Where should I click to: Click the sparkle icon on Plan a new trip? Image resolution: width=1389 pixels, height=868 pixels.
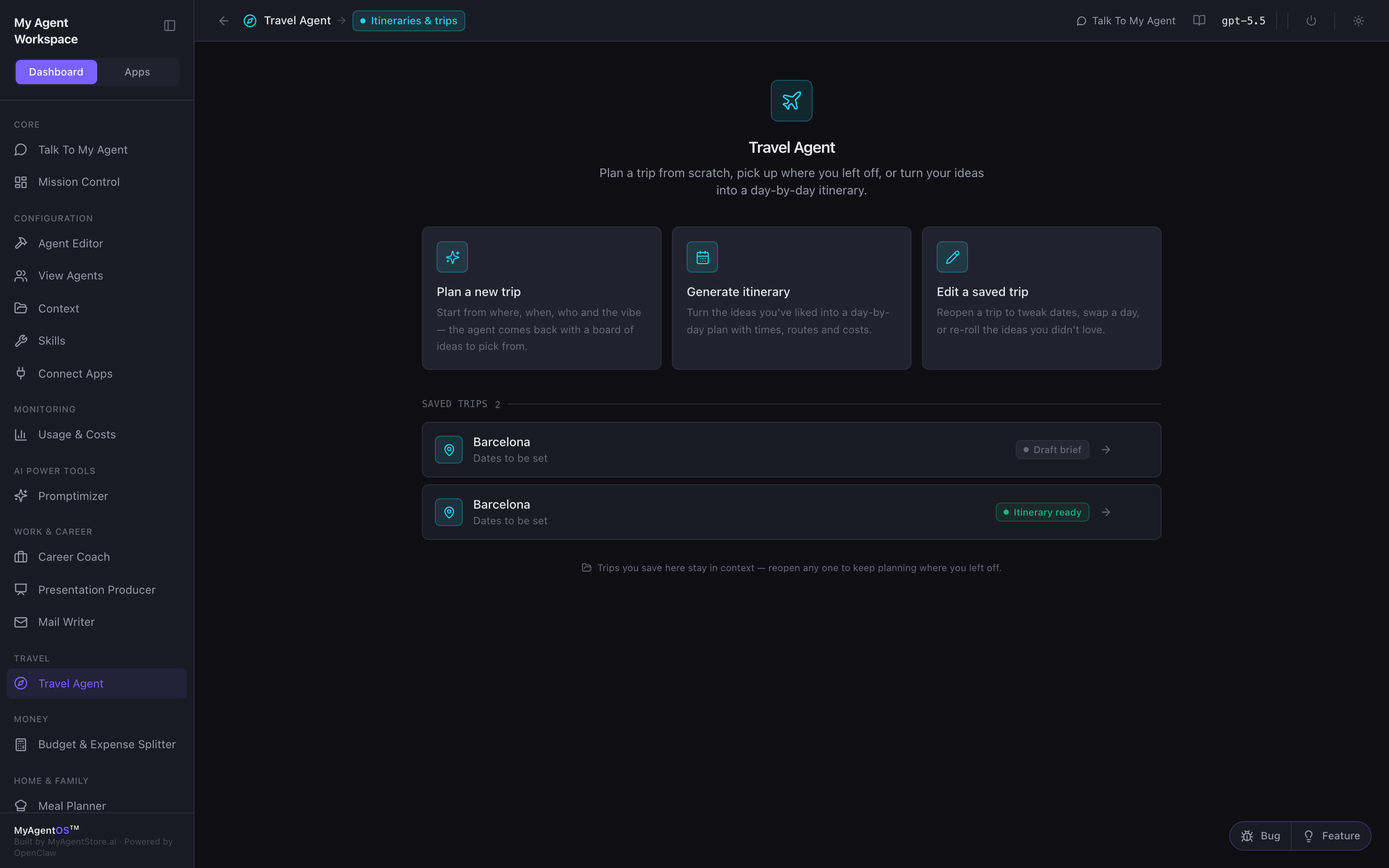click(452, 256)
